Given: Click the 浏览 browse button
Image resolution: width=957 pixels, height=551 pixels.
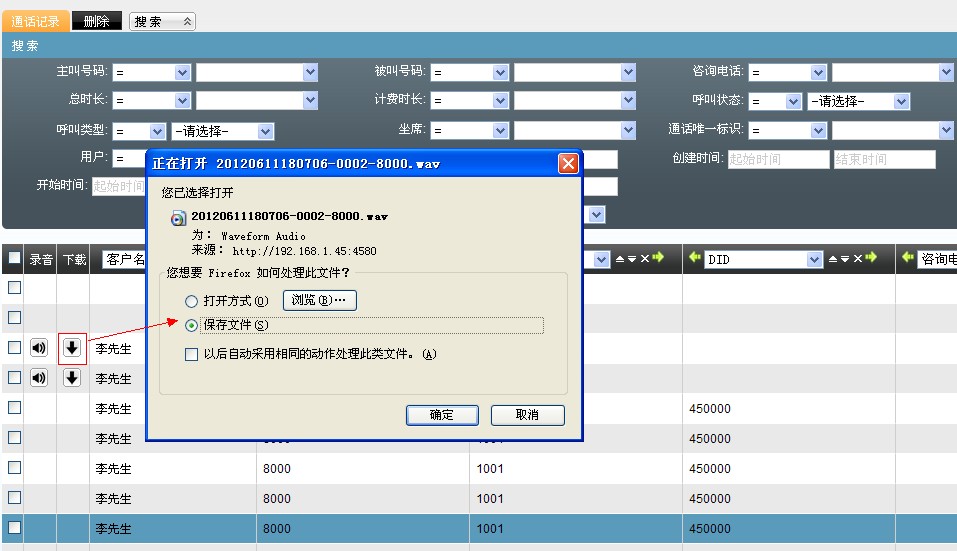Looking at the screenshot, I should [320, 300].
